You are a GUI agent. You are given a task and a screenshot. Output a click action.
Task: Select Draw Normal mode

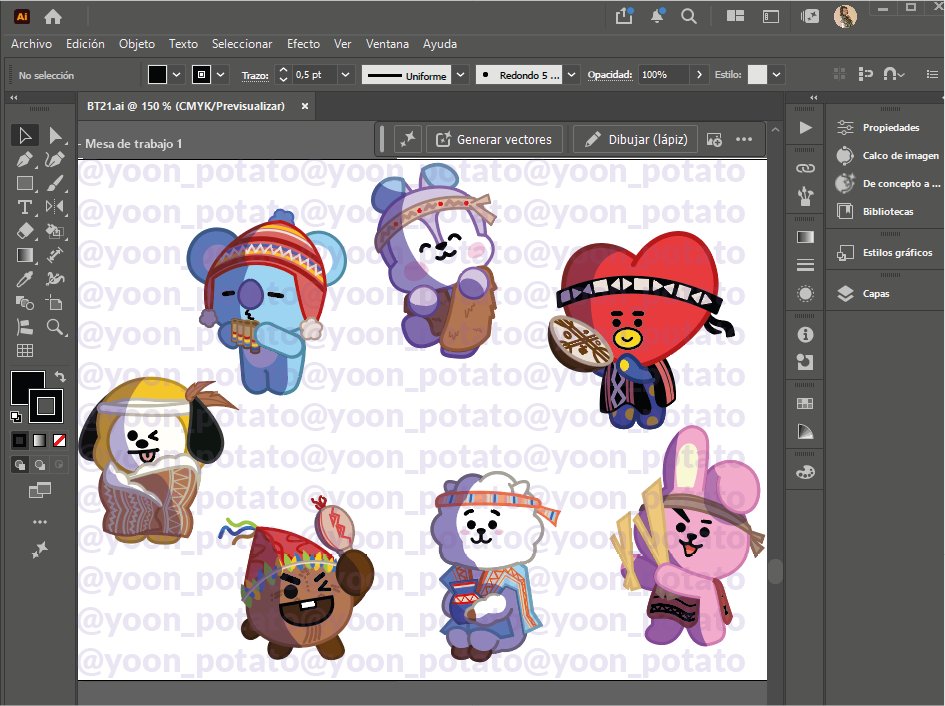(20, 464)
